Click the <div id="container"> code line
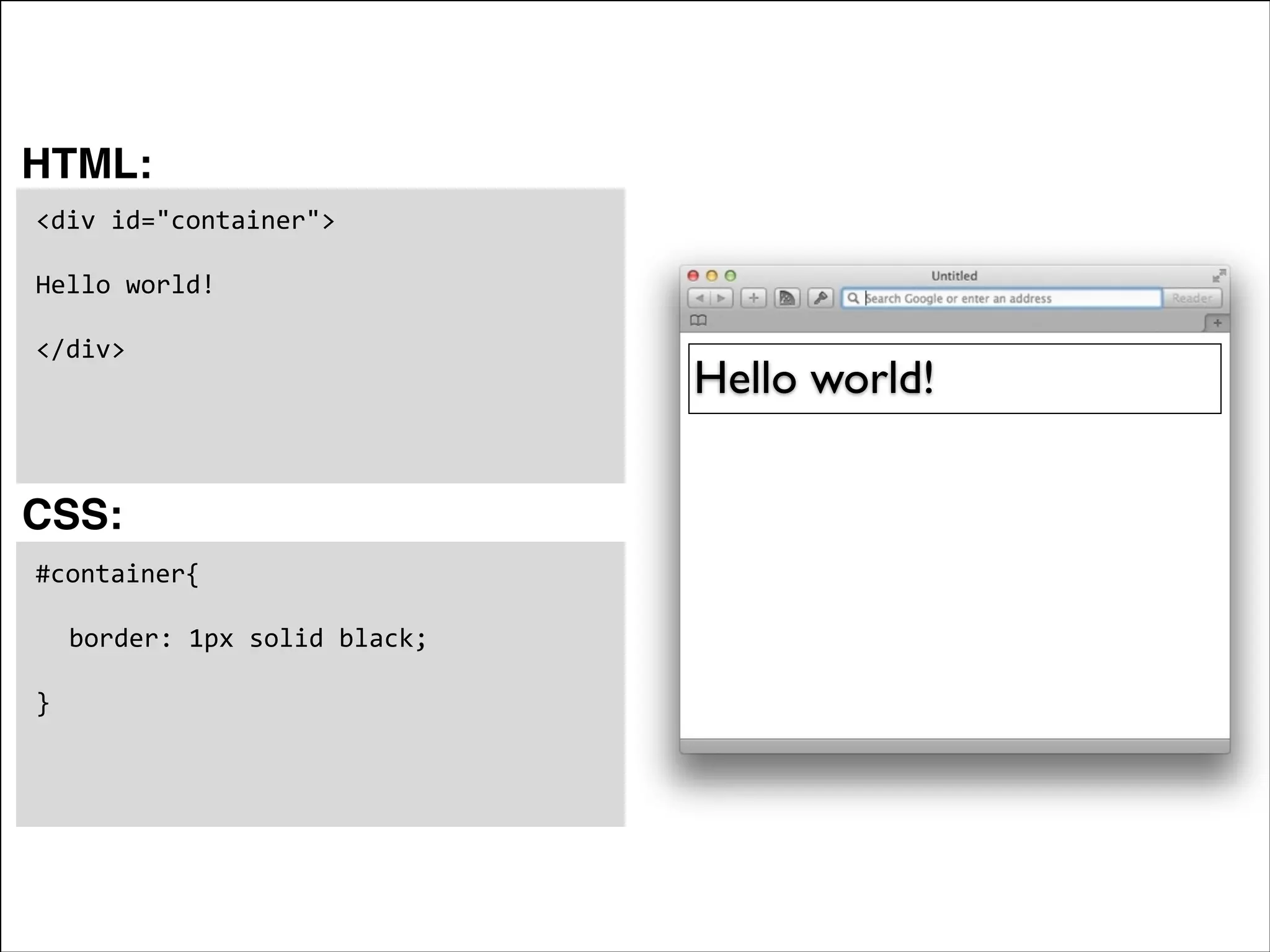 click(185, 221)
